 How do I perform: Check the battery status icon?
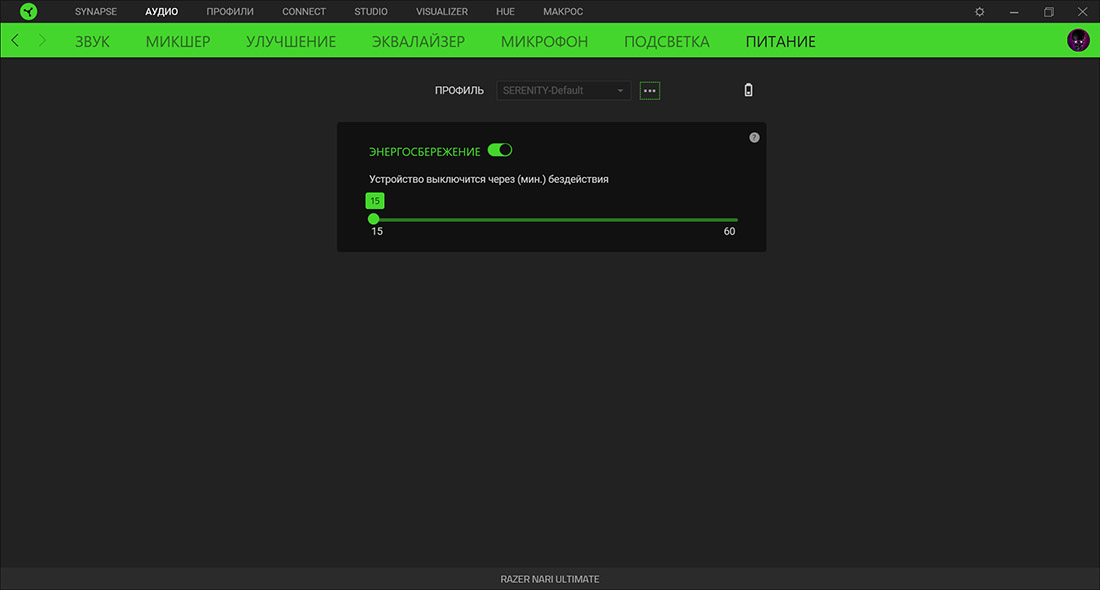(749, 90)
